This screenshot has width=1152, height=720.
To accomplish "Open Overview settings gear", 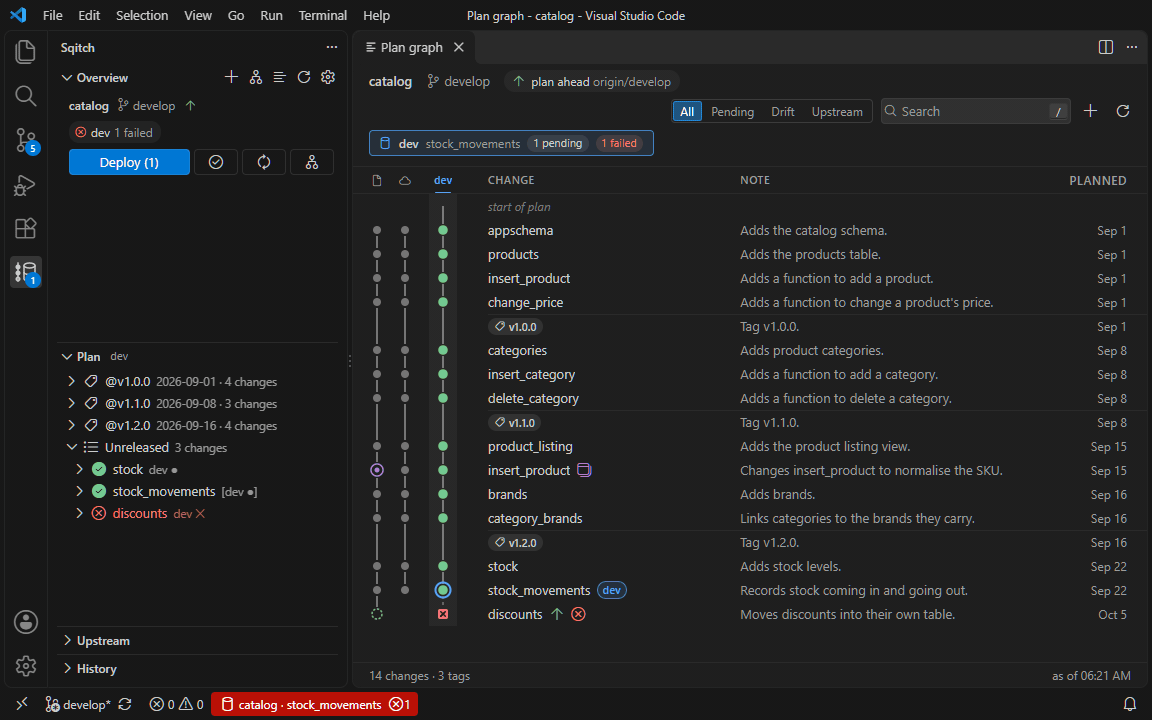I will [328, 77].
